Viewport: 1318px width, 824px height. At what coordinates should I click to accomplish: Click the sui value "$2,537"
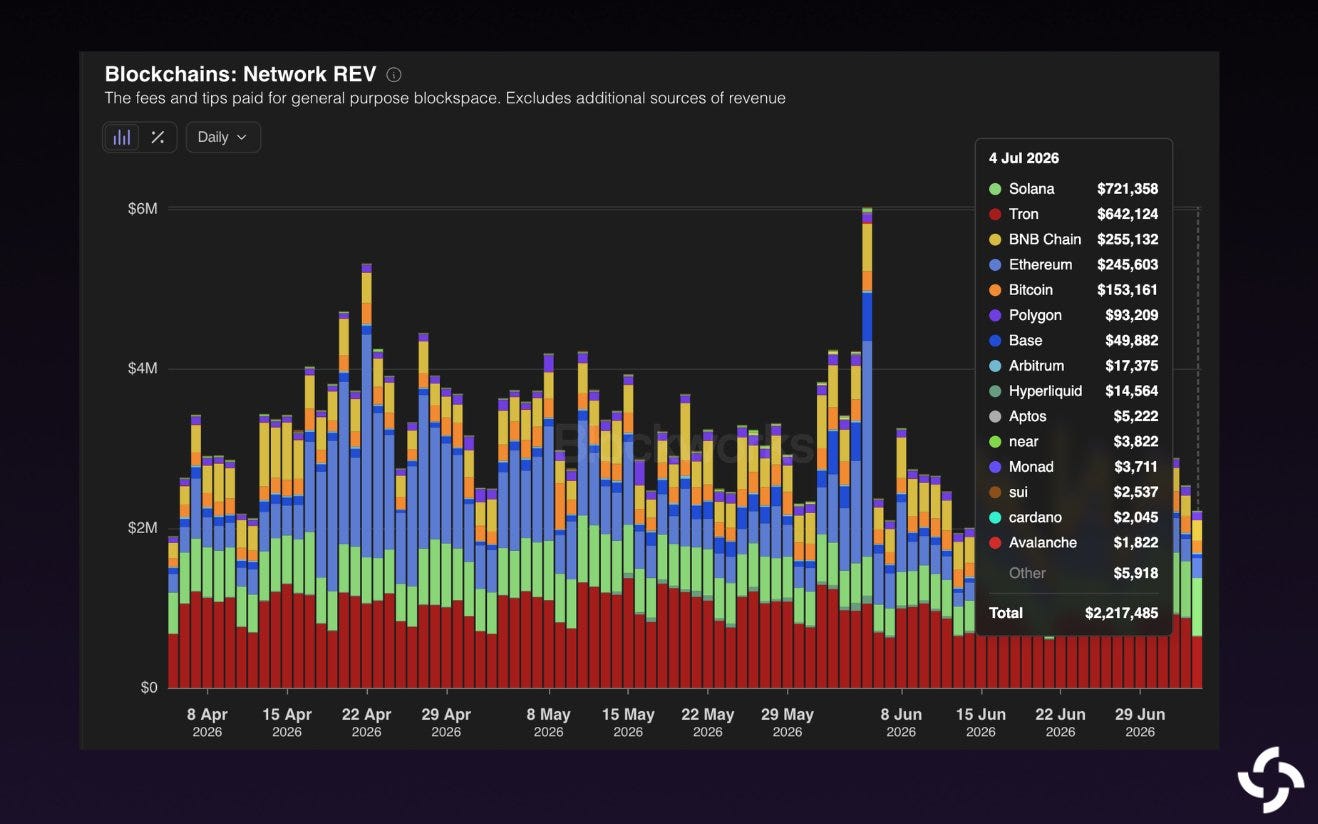click(x=1135, y=492)
